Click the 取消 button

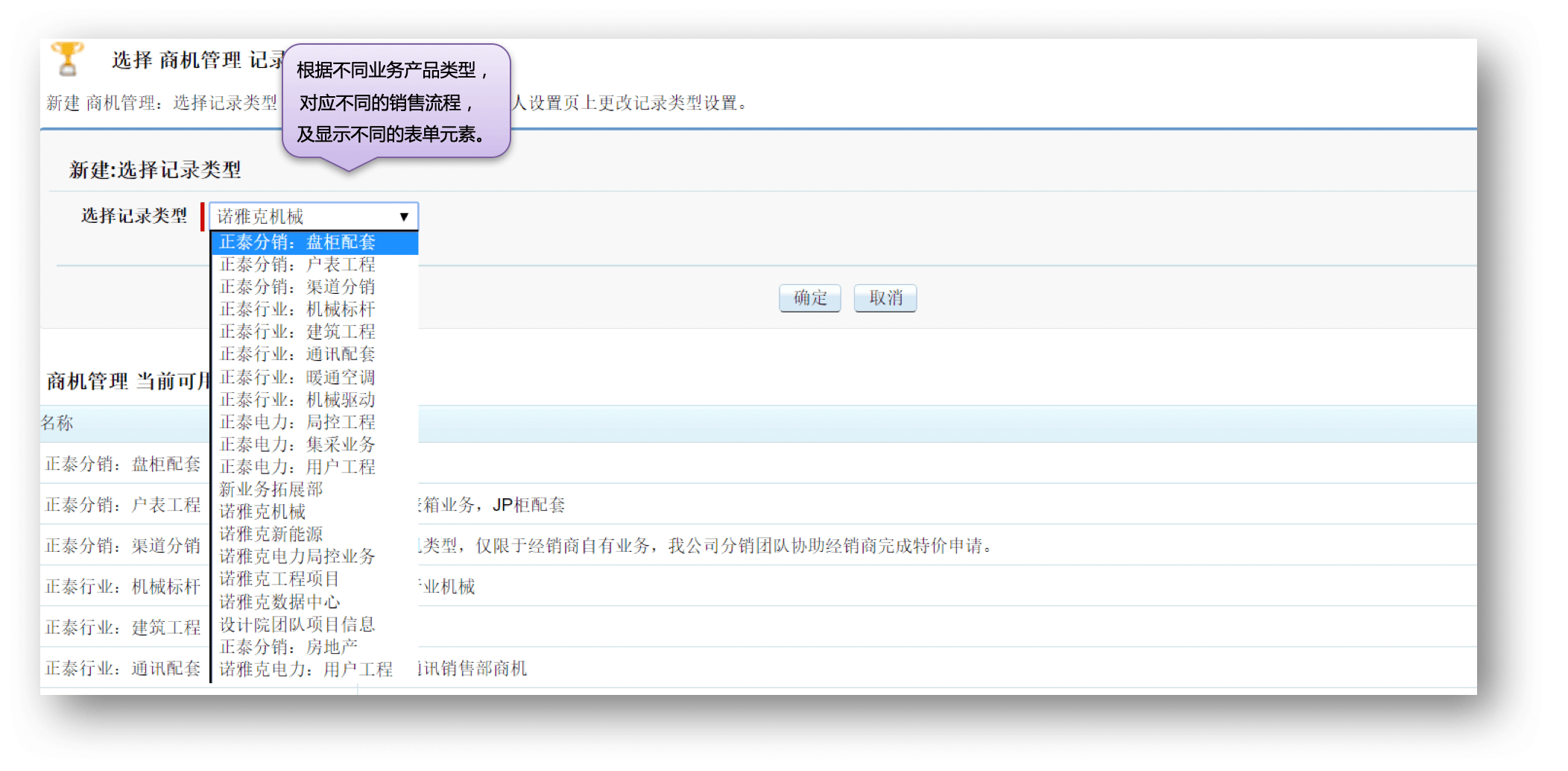pos(885,298)
